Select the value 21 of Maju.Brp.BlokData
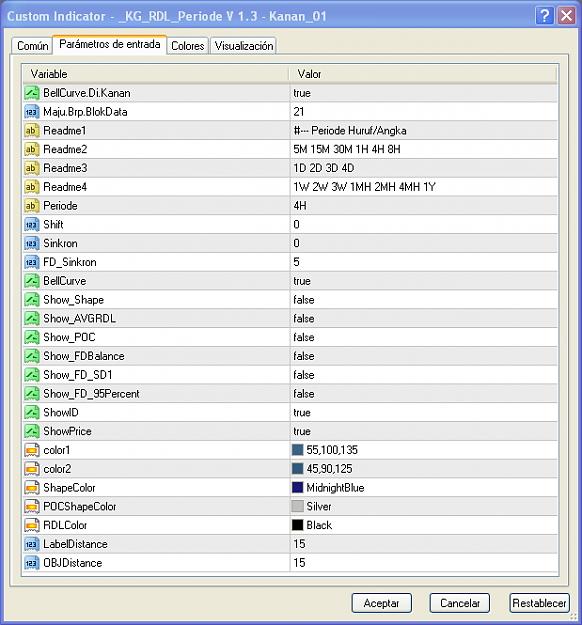Image resolution: width=582 pixels, height=625 pixels. (x=299, y=112)
